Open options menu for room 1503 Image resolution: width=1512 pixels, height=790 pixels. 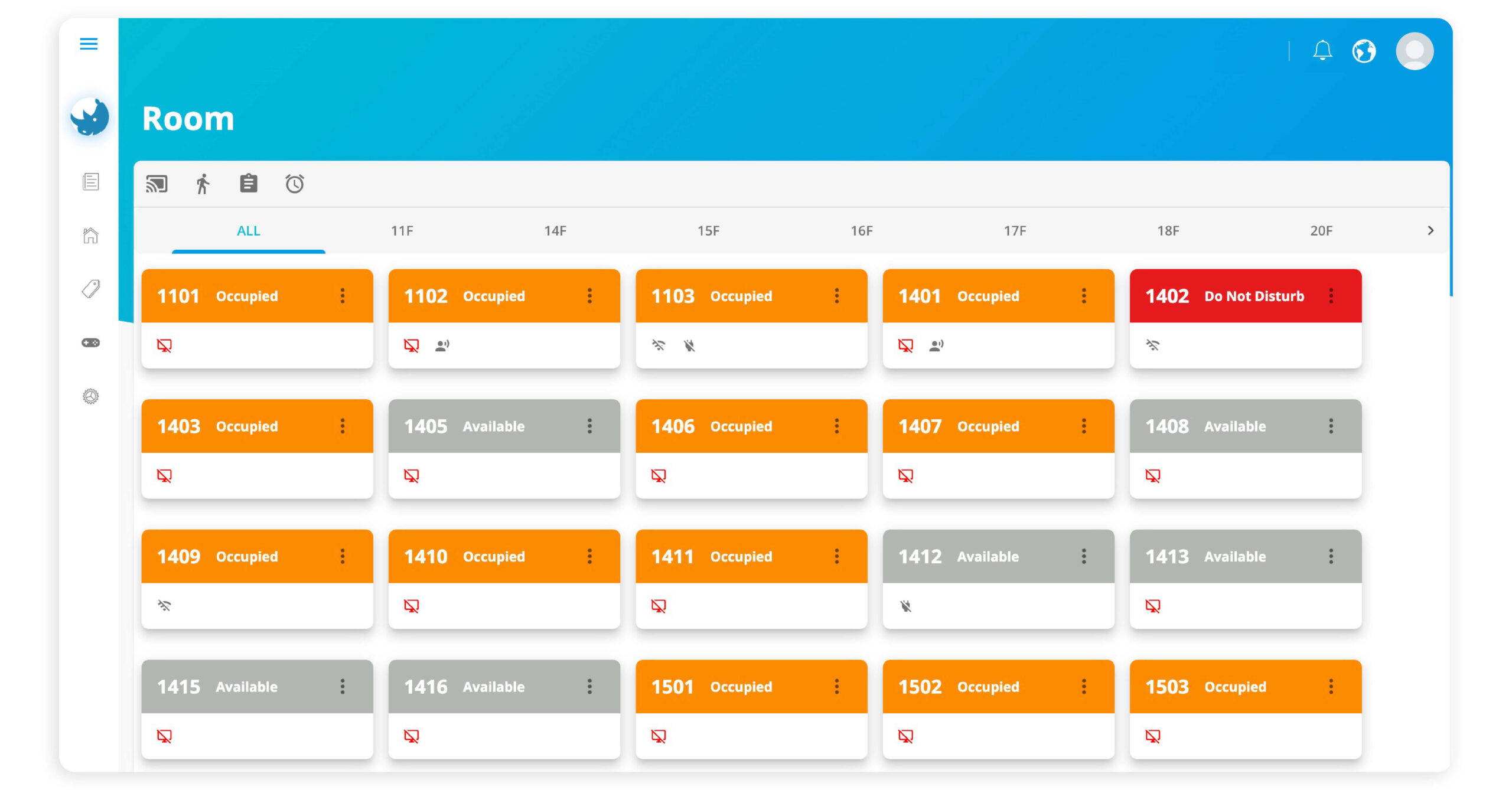point(1331,687)
